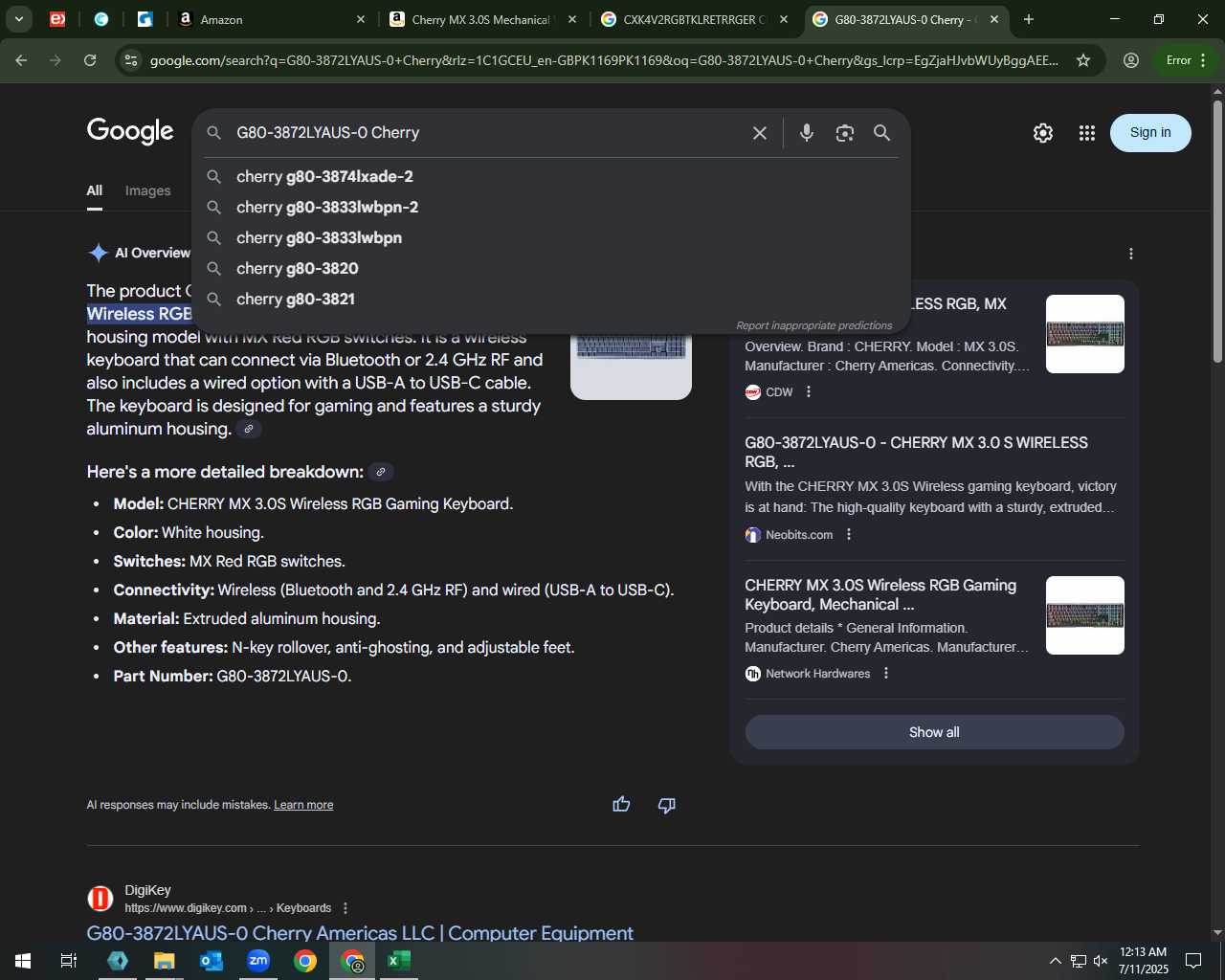Select the All search results tab
The height and width of the screenshot is (980, 1225).
(x=95, y=190)
